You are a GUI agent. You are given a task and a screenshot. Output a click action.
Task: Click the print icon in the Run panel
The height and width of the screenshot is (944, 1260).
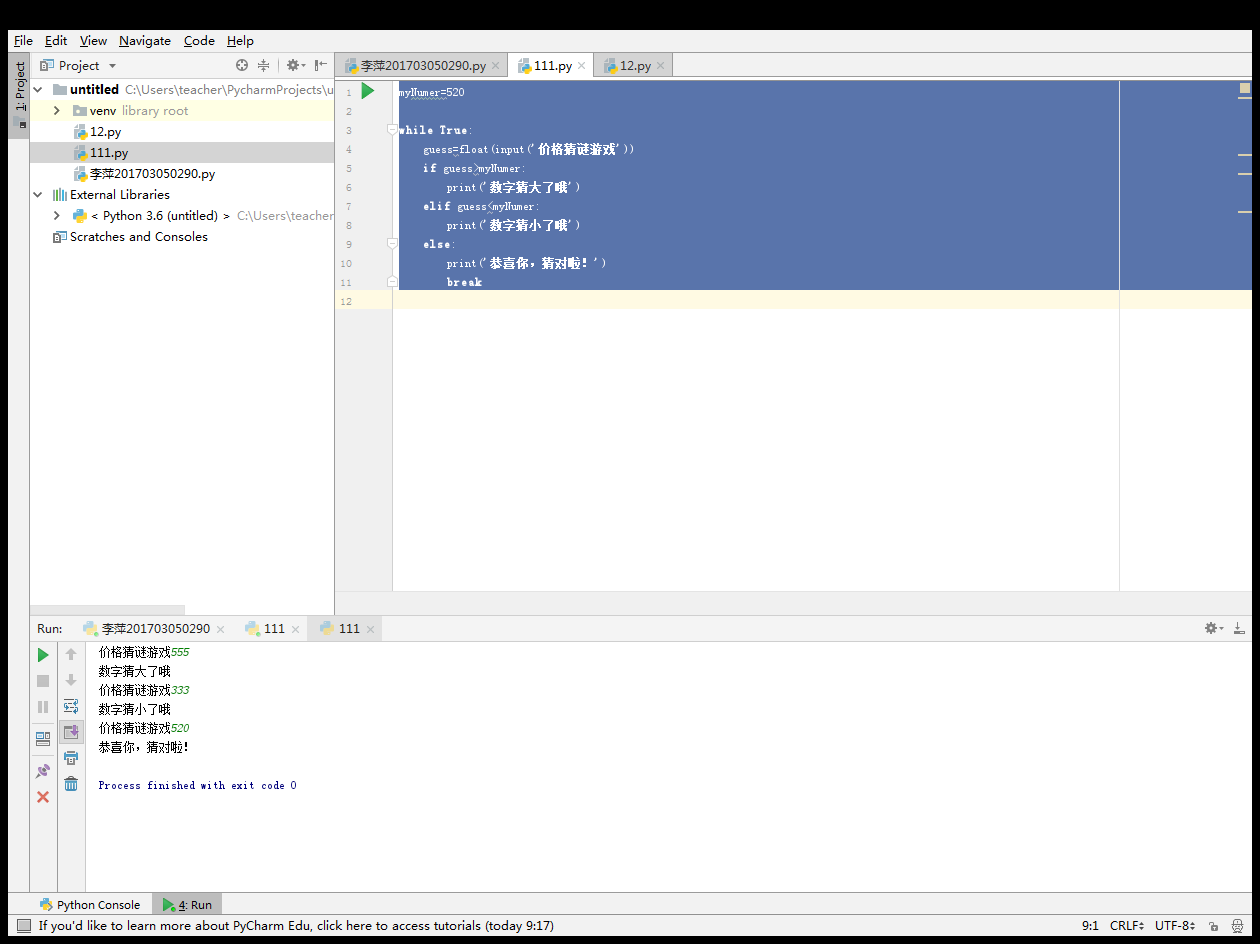point(71,758)
